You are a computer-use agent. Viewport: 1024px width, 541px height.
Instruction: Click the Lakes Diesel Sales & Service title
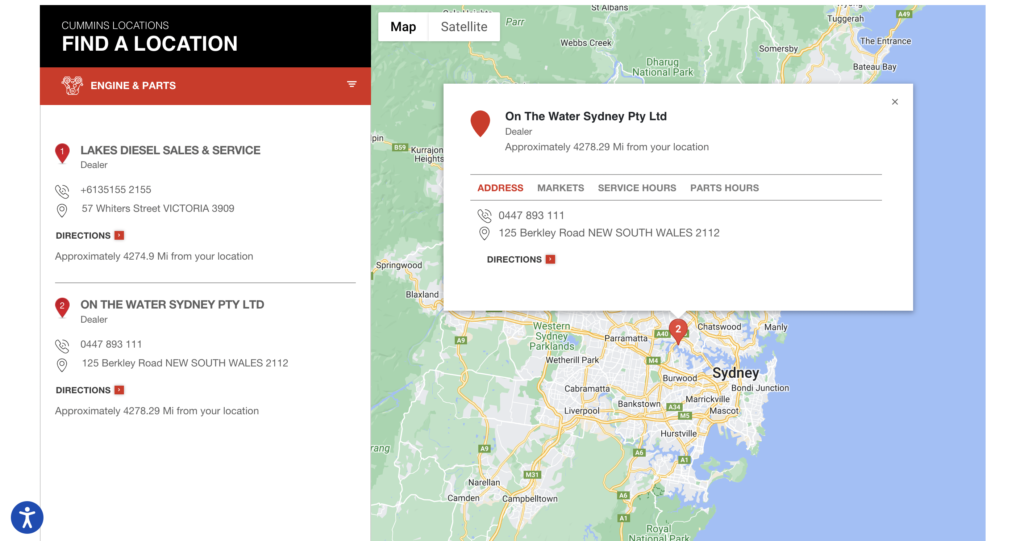(170, 150)
